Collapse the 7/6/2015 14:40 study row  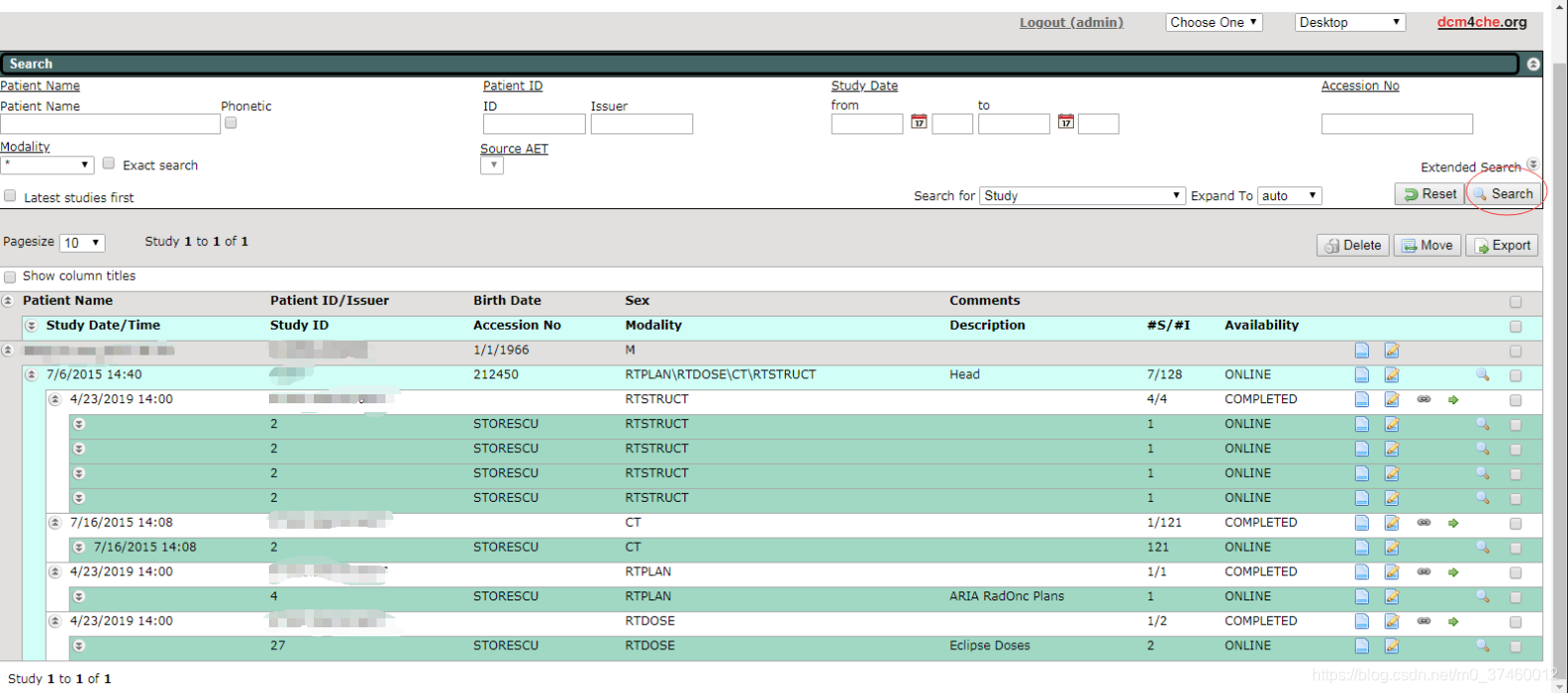31,375
